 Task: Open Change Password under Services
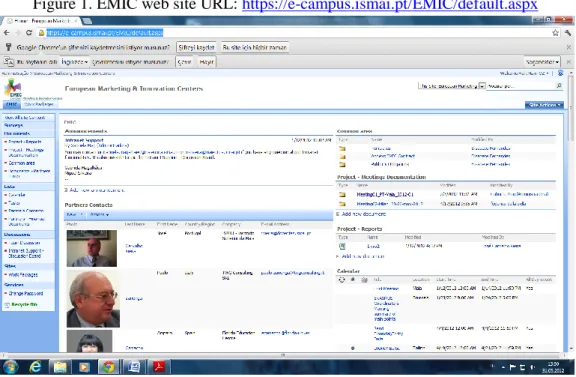[x=26, y=293]
